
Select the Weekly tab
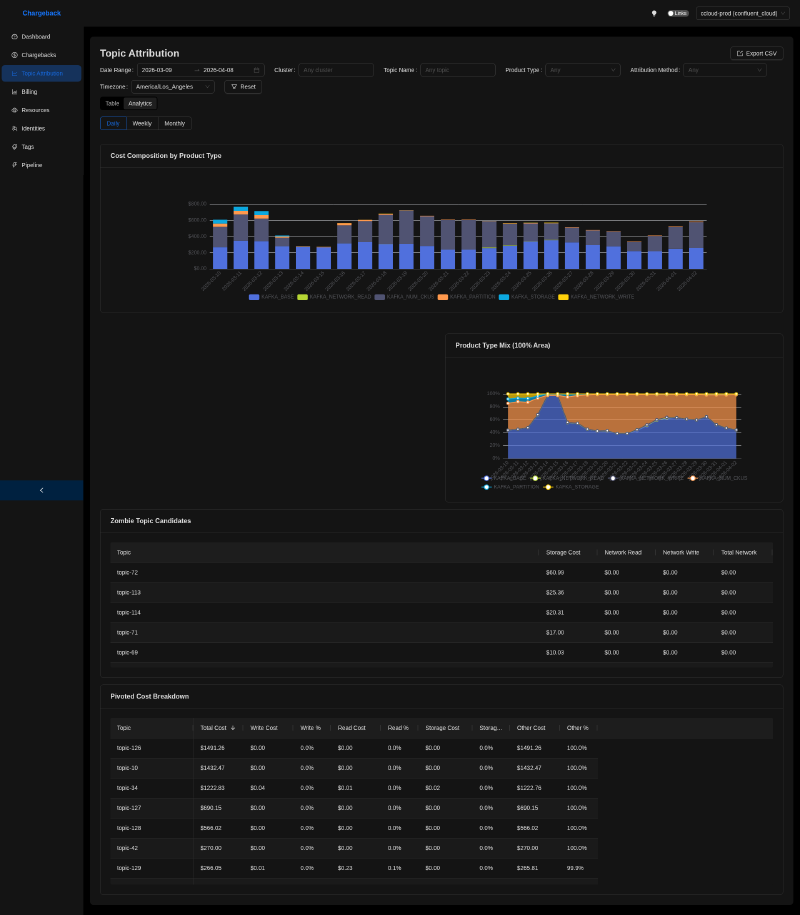[x=141, y=122]
